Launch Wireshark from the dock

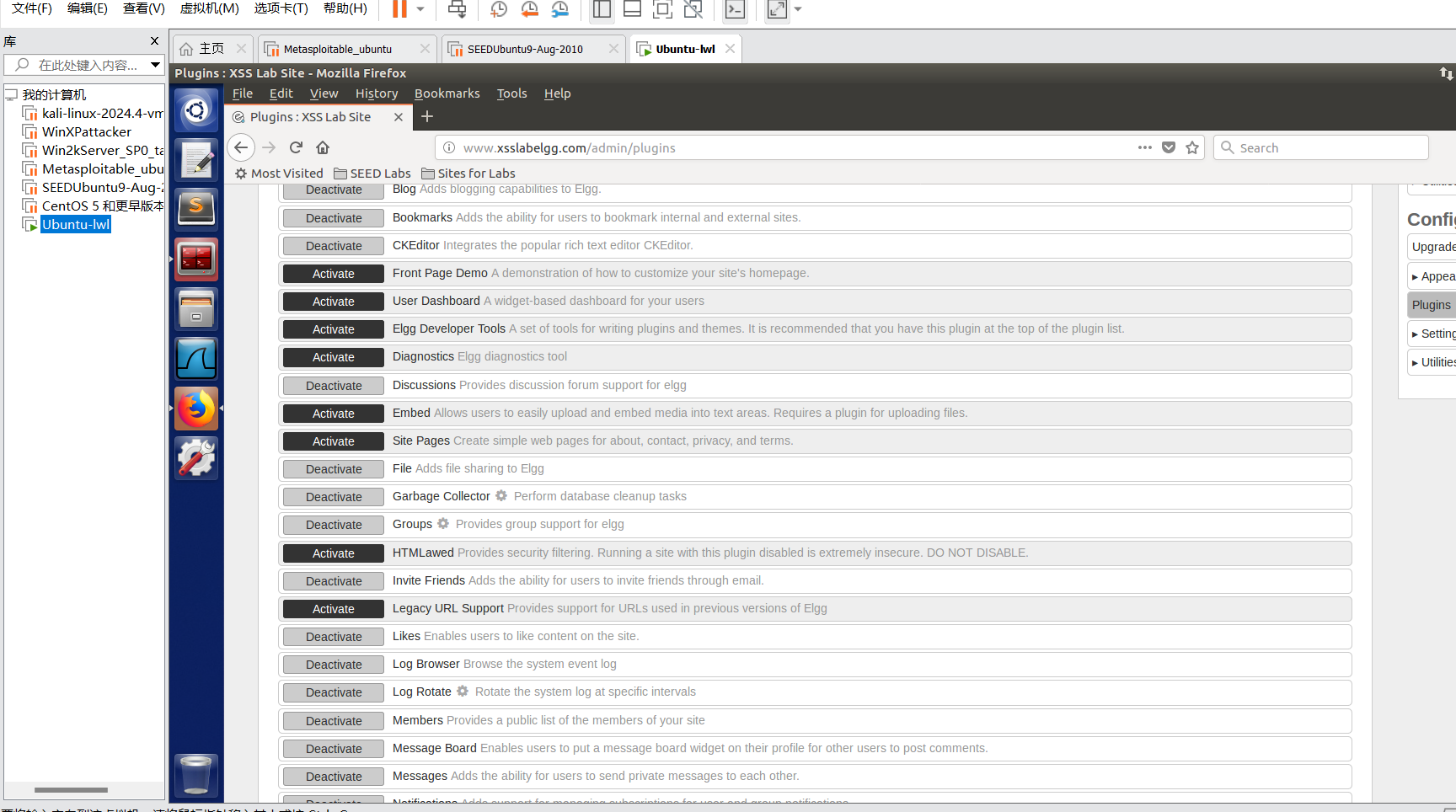tap(196, 359)
